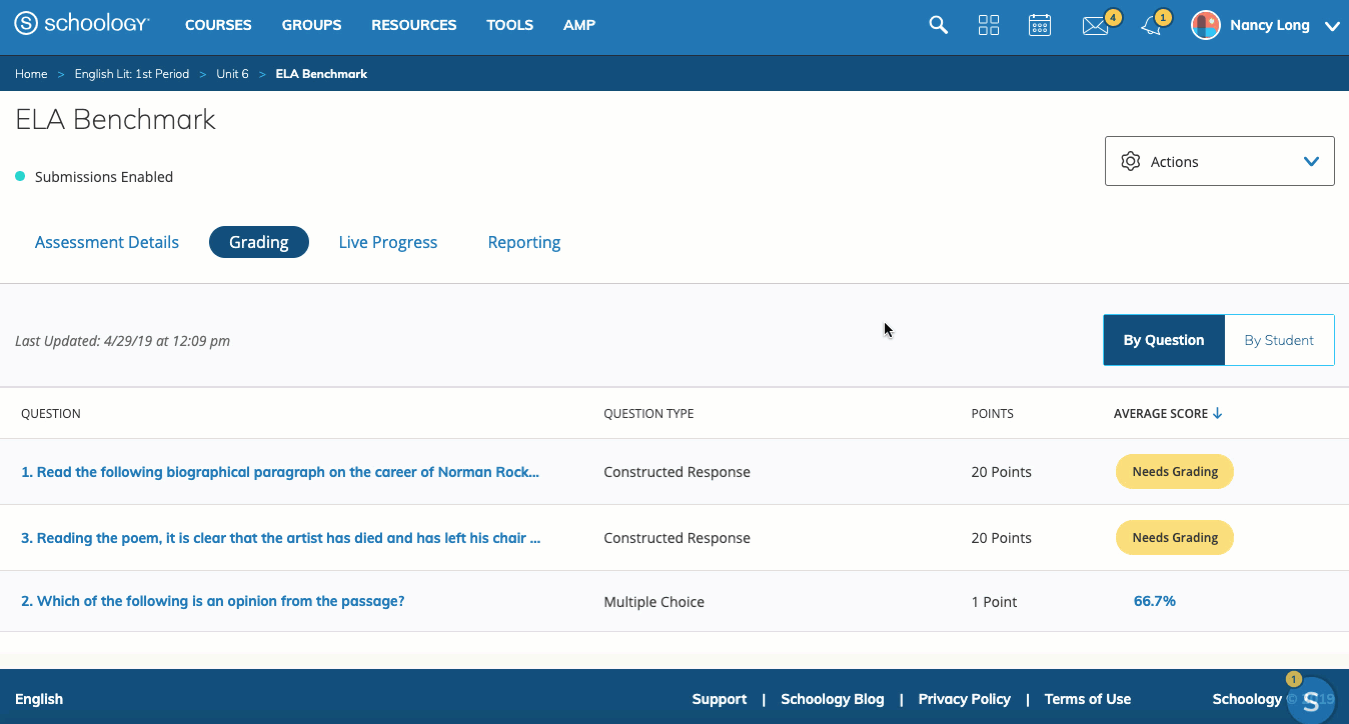Click the floating Schoology help badge
This screenshot has height=724, width=1349.
1310,699
